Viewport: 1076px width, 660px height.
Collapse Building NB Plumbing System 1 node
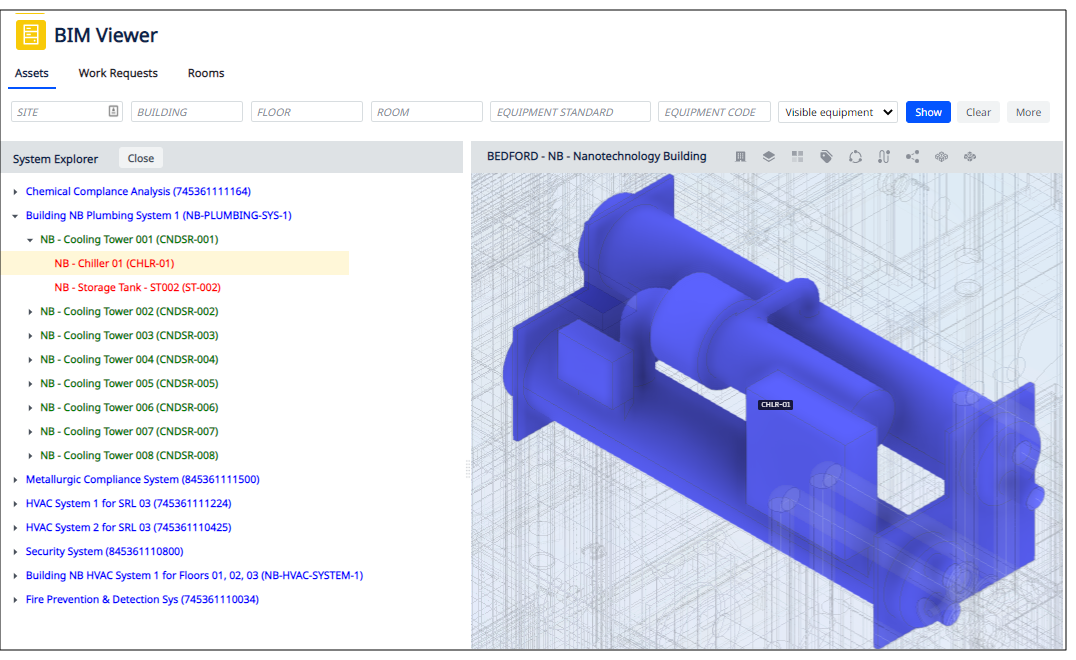[15, 216]
